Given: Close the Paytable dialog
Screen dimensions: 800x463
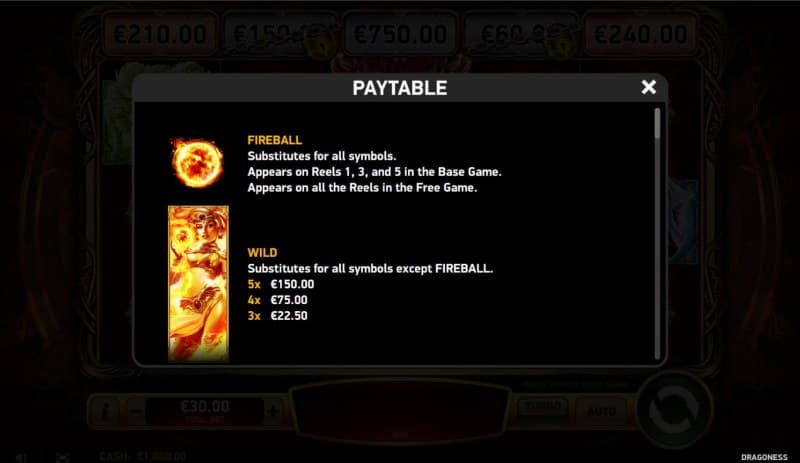Looking at the screenshot, I should click(648, 87).
